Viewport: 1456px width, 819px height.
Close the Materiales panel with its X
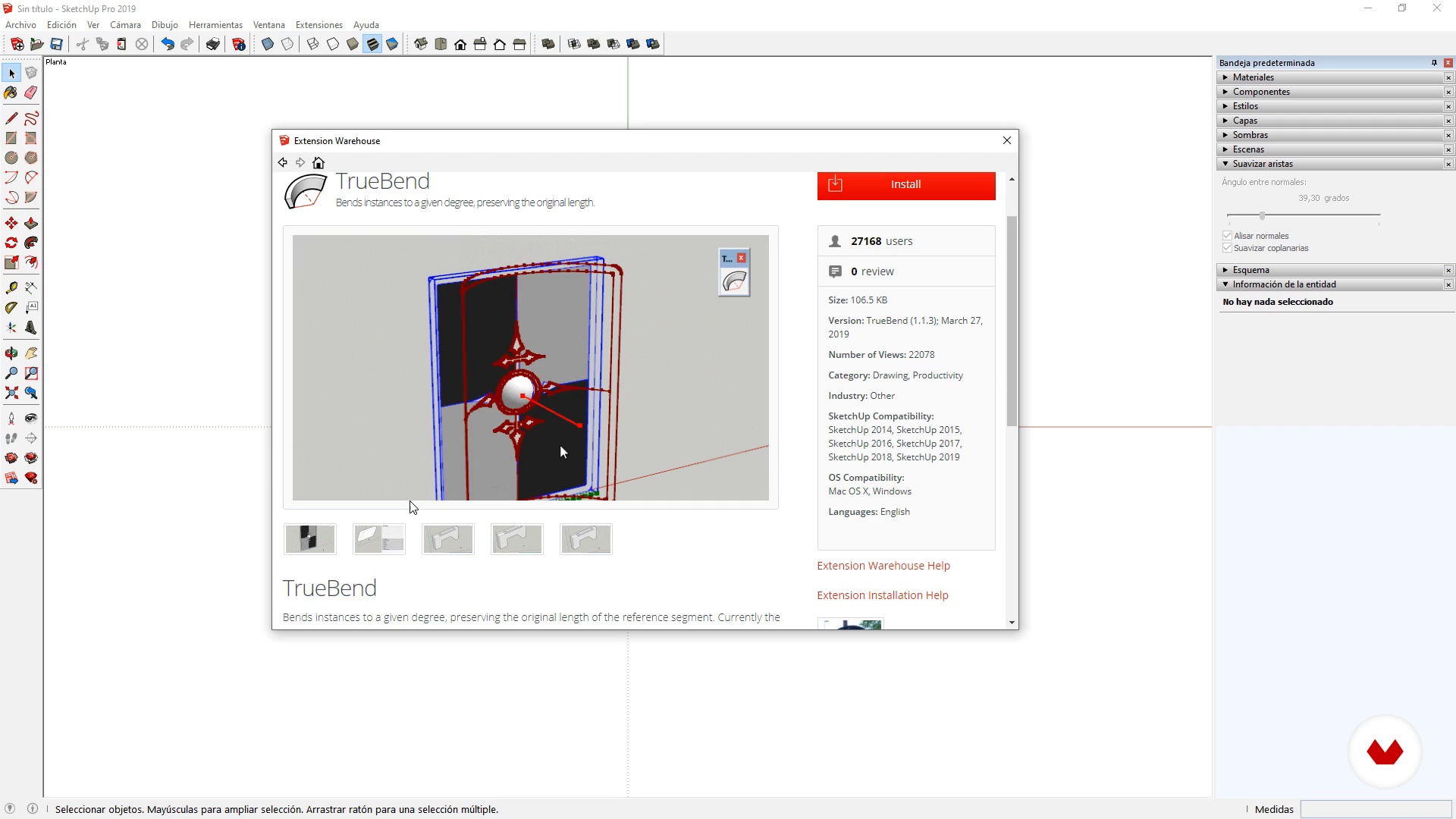tap(1448, 77)
